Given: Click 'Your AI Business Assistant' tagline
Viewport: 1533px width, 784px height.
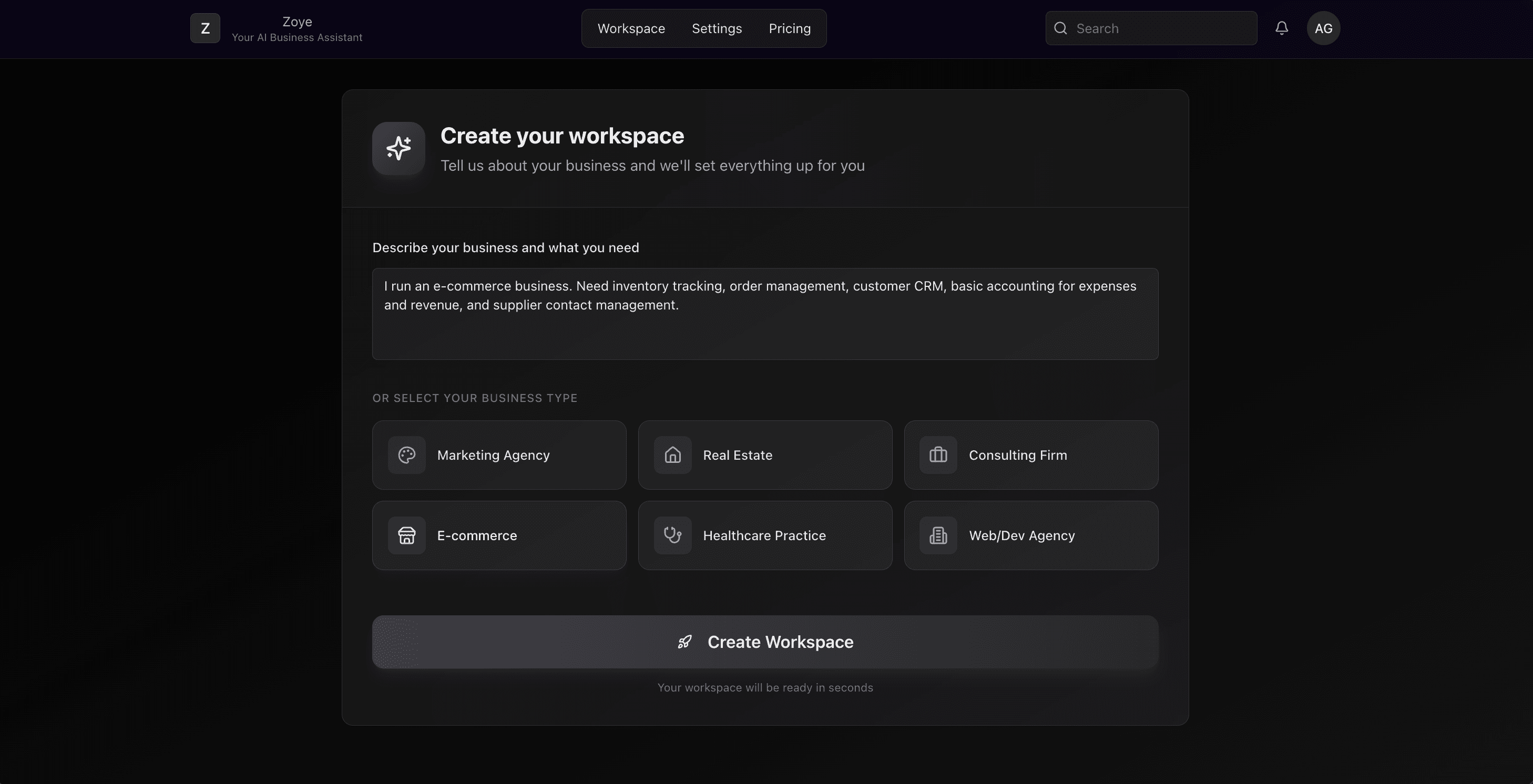Looking at the screenshot, I should [x=297, y=37].
